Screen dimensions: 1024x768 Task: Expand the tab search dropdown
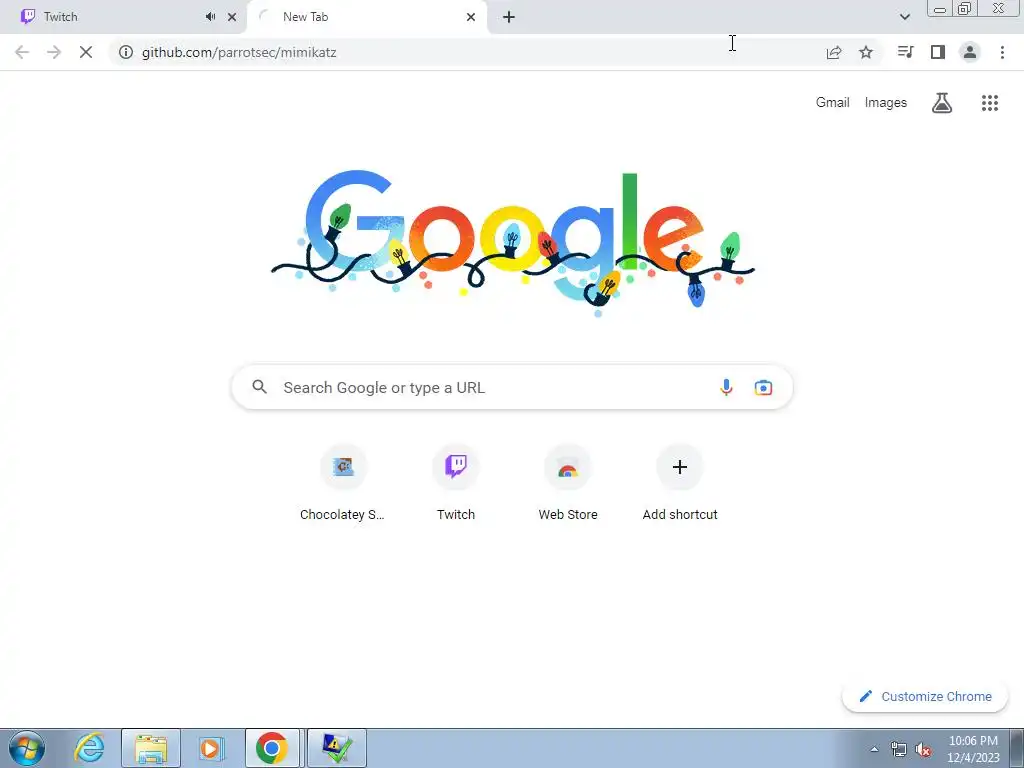click(x=904, y=17)
